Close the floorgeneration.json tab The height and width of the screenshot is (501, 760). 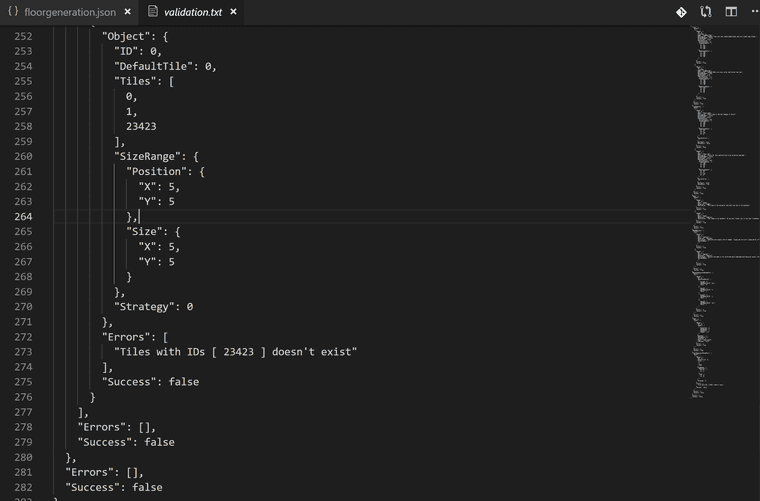coord(127,13)
